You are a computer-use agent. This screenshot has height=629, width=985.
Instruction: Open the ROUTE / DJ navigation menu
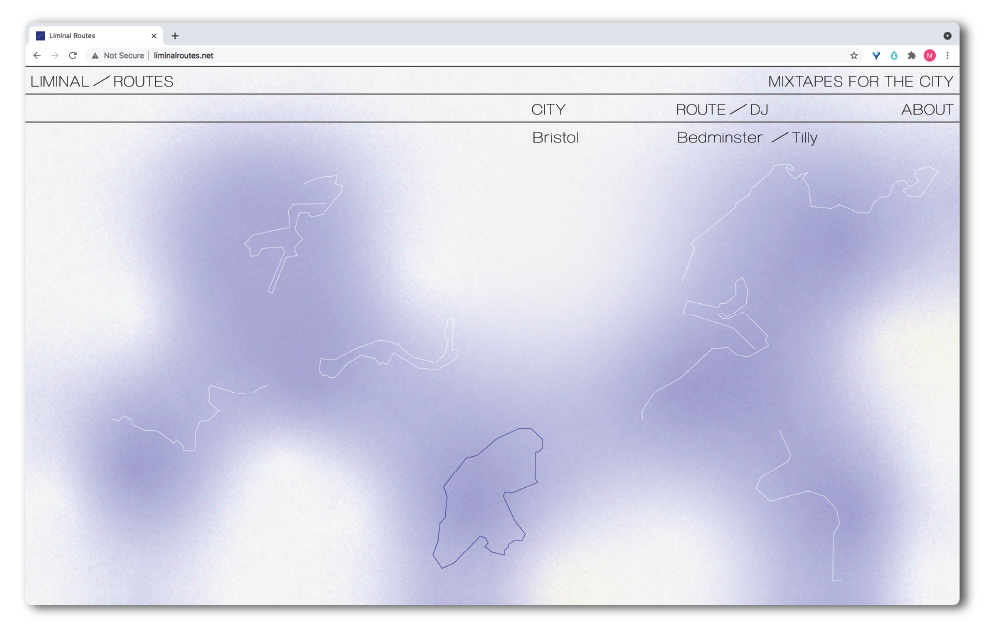tap(722, 110)
